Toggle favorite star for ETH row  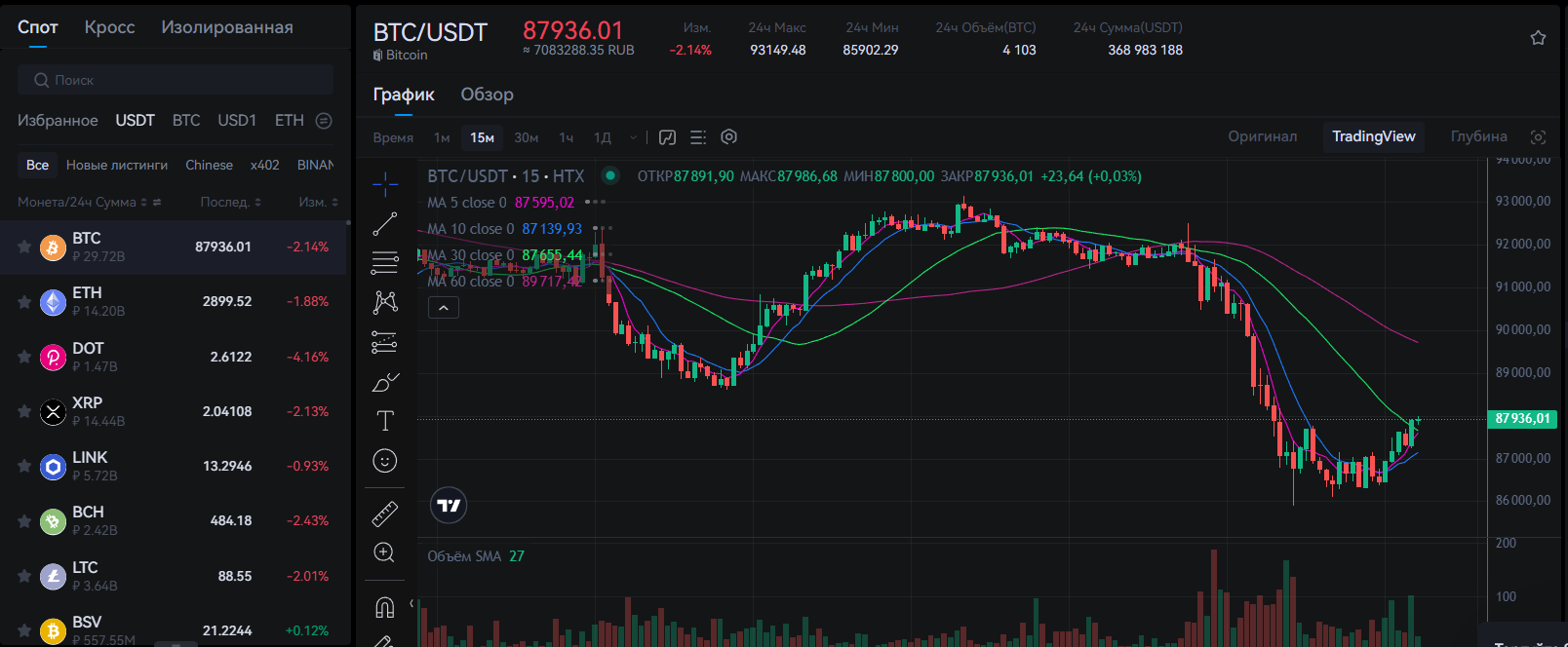(24, 302)
